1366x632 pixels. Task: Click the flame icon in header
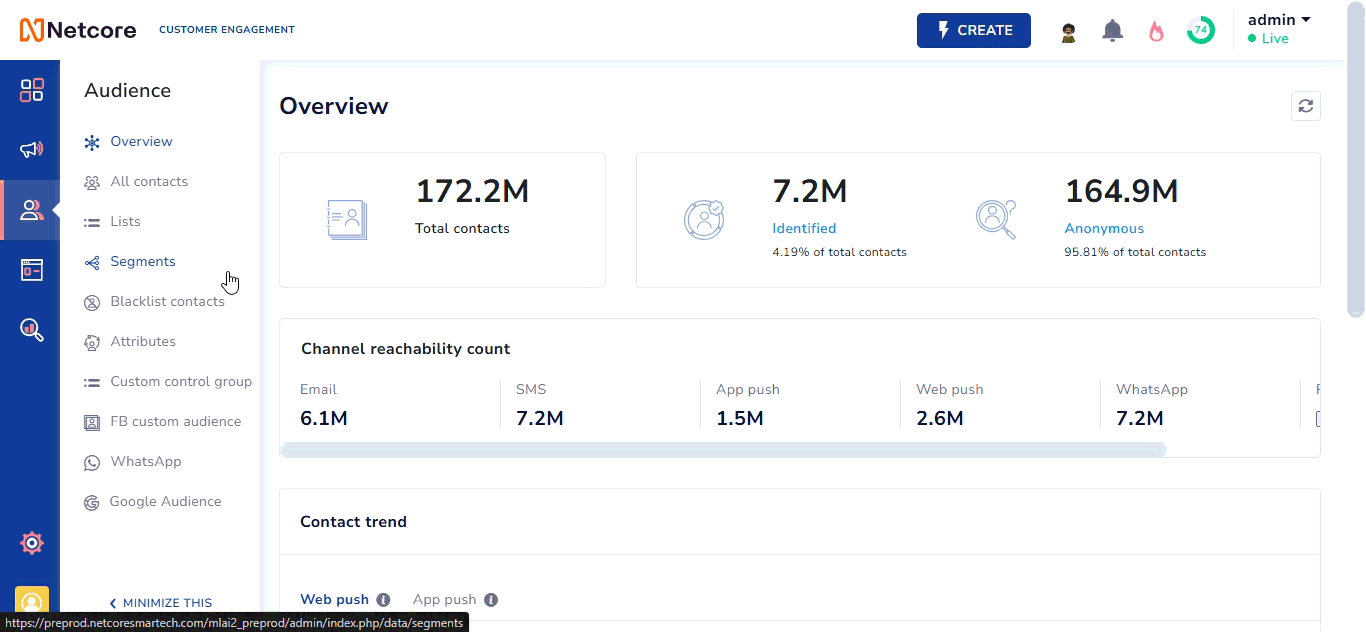pos(1156,31)
